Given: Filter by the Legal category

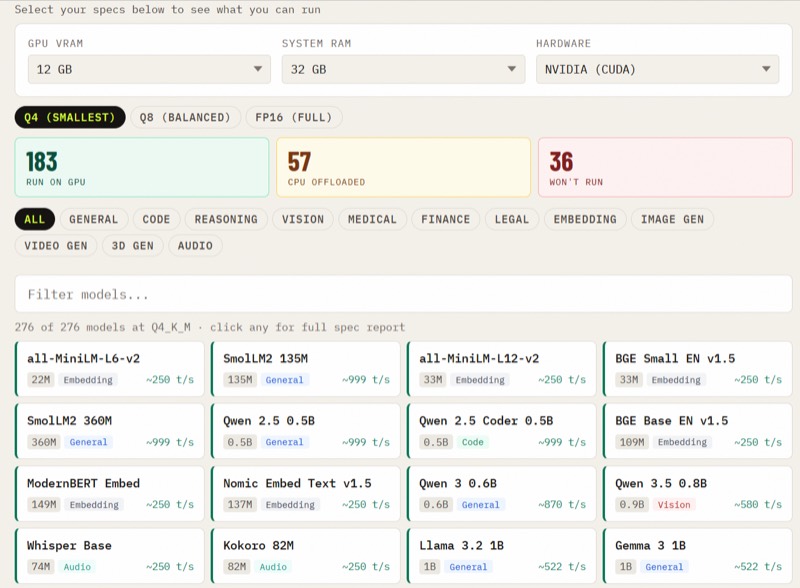Looking at the screenshot, I should [512, 219].
